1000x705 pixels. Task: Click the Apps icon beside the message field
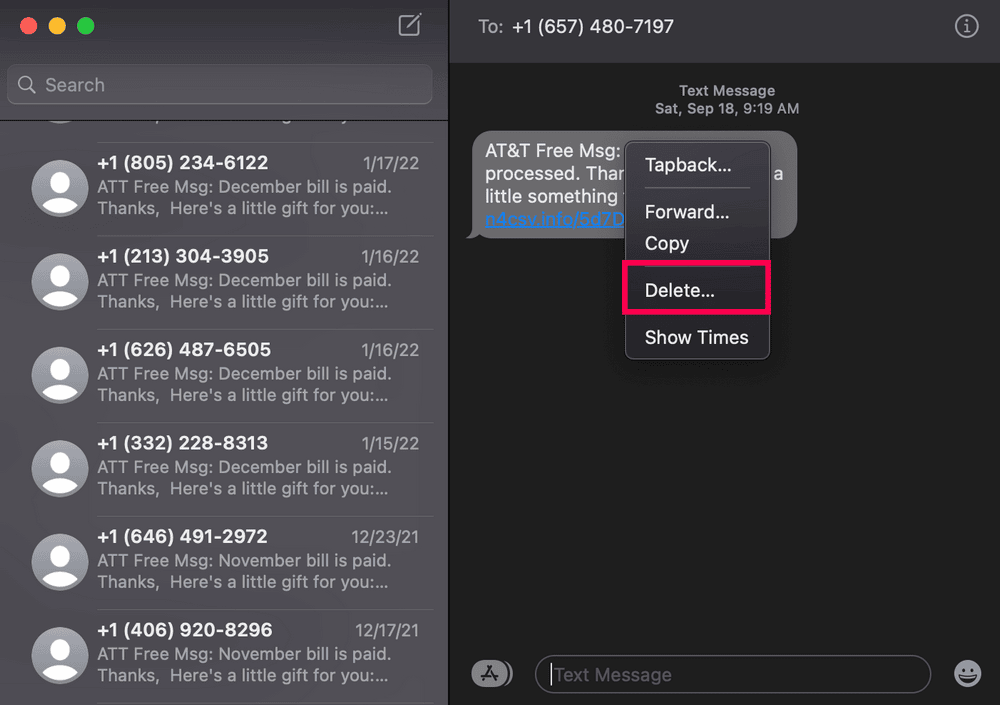491,673
